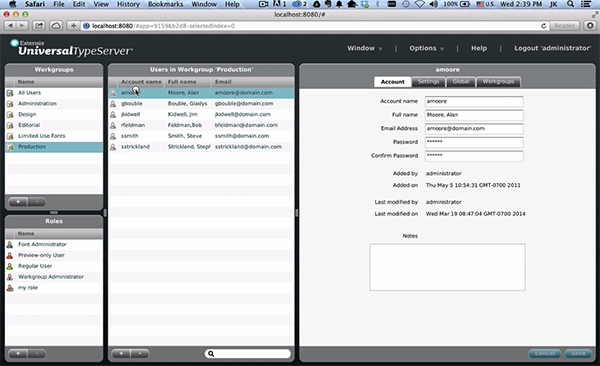Click into the Full name field
Viewport: 600px width, 366px height.
pos(474,115)
